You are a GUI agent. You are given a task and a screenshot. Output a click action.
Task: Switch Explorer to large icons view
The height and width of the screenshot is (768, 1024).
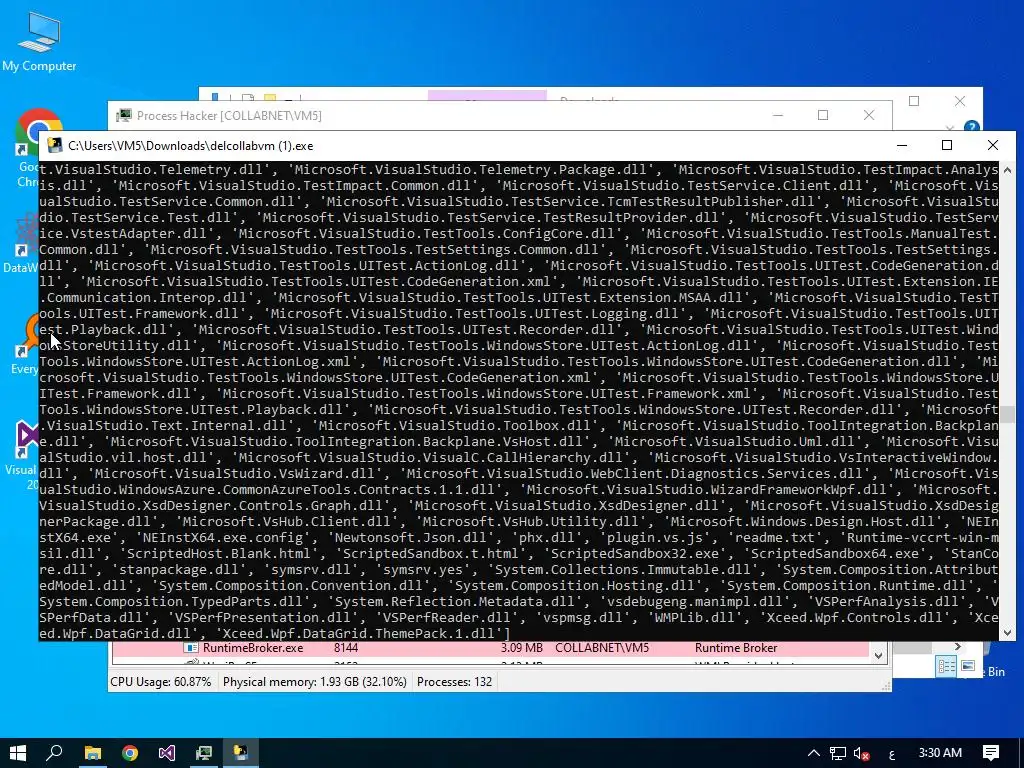pyautogui.click(x=968, y=666)
